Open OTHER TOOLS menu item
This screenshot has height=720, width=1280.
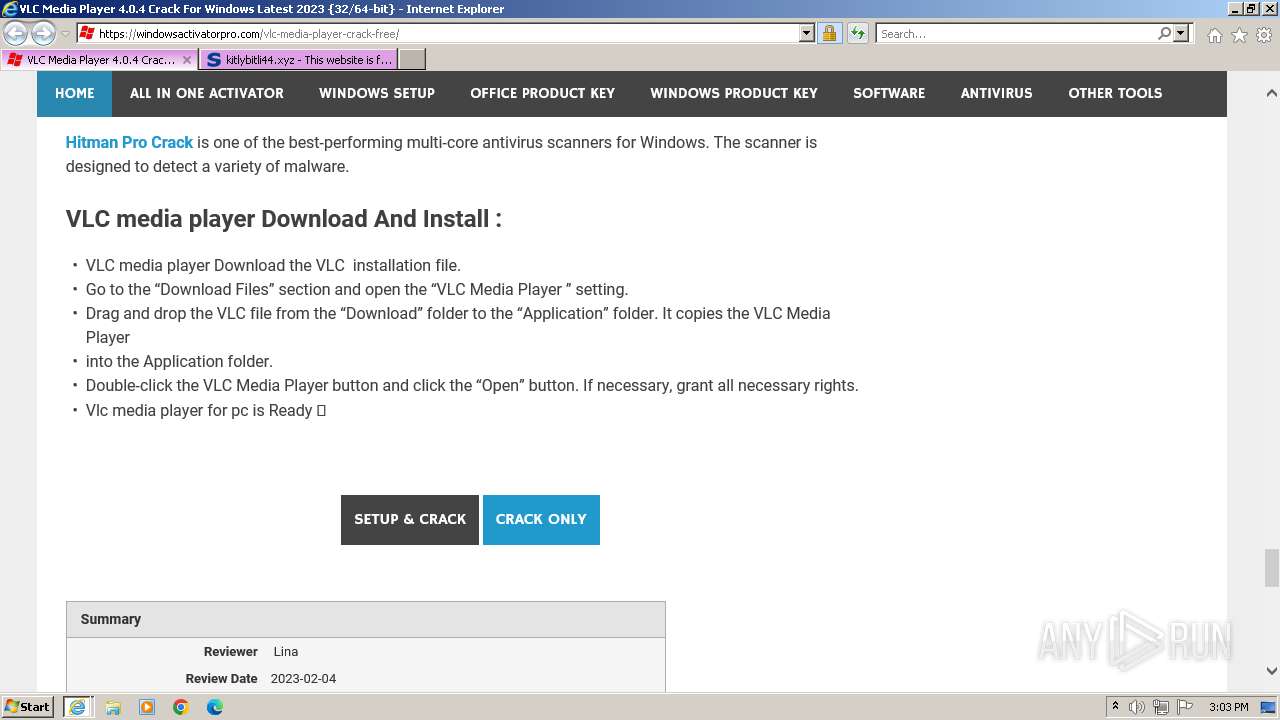click(1115, 93)
